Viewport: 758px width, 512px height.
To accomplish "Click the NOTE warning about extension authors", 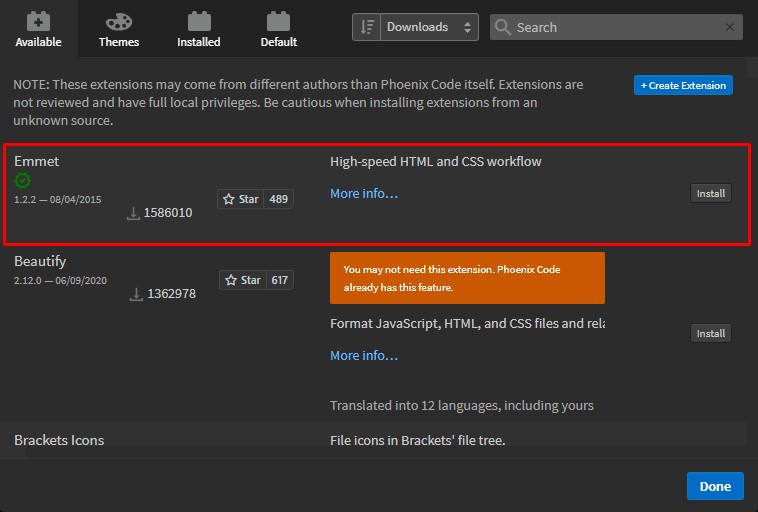I will click(x=298, y=102).
